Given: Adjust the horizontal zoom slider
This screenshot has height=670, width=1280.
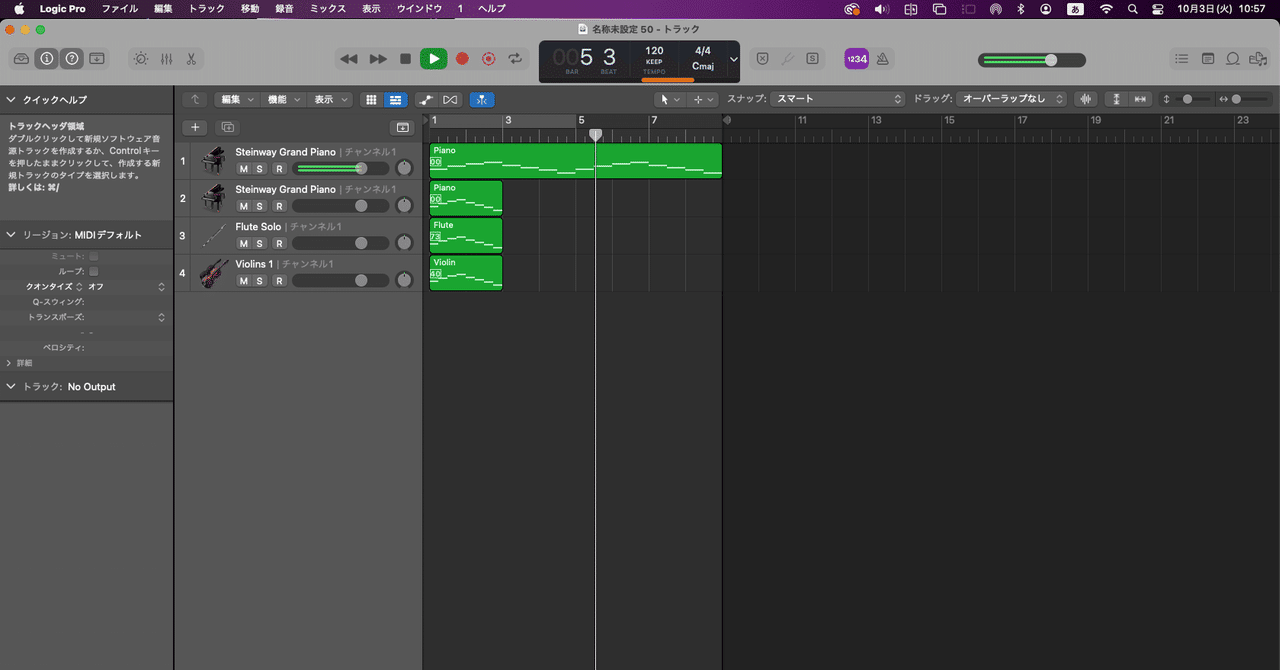Looking at the screenshot, I should point(1247,99).
